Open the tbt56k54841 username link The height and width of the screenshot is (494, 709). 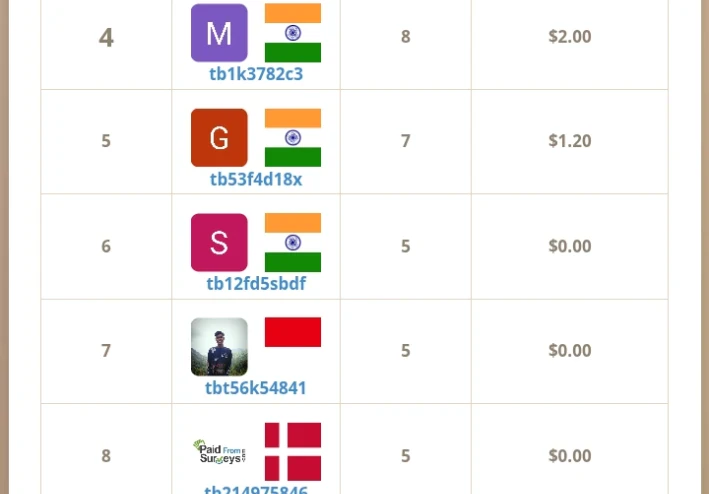256,388
